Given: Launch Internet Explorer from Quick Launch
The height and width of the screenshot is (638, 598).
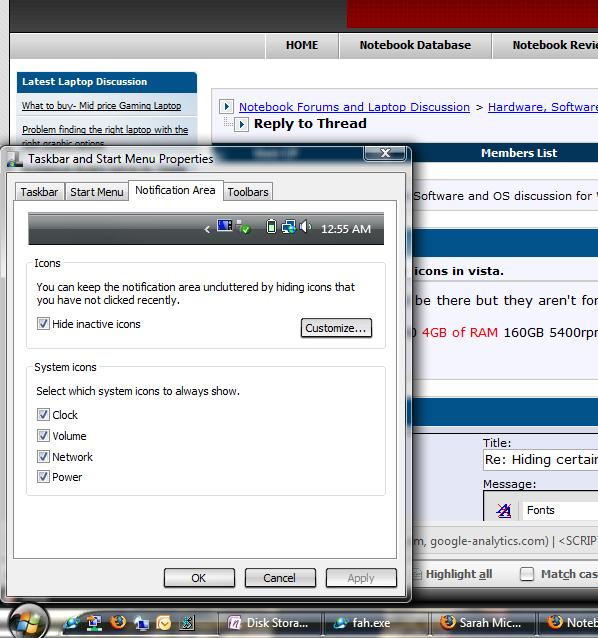Looking at the screenshot, I should pos(72,623).
